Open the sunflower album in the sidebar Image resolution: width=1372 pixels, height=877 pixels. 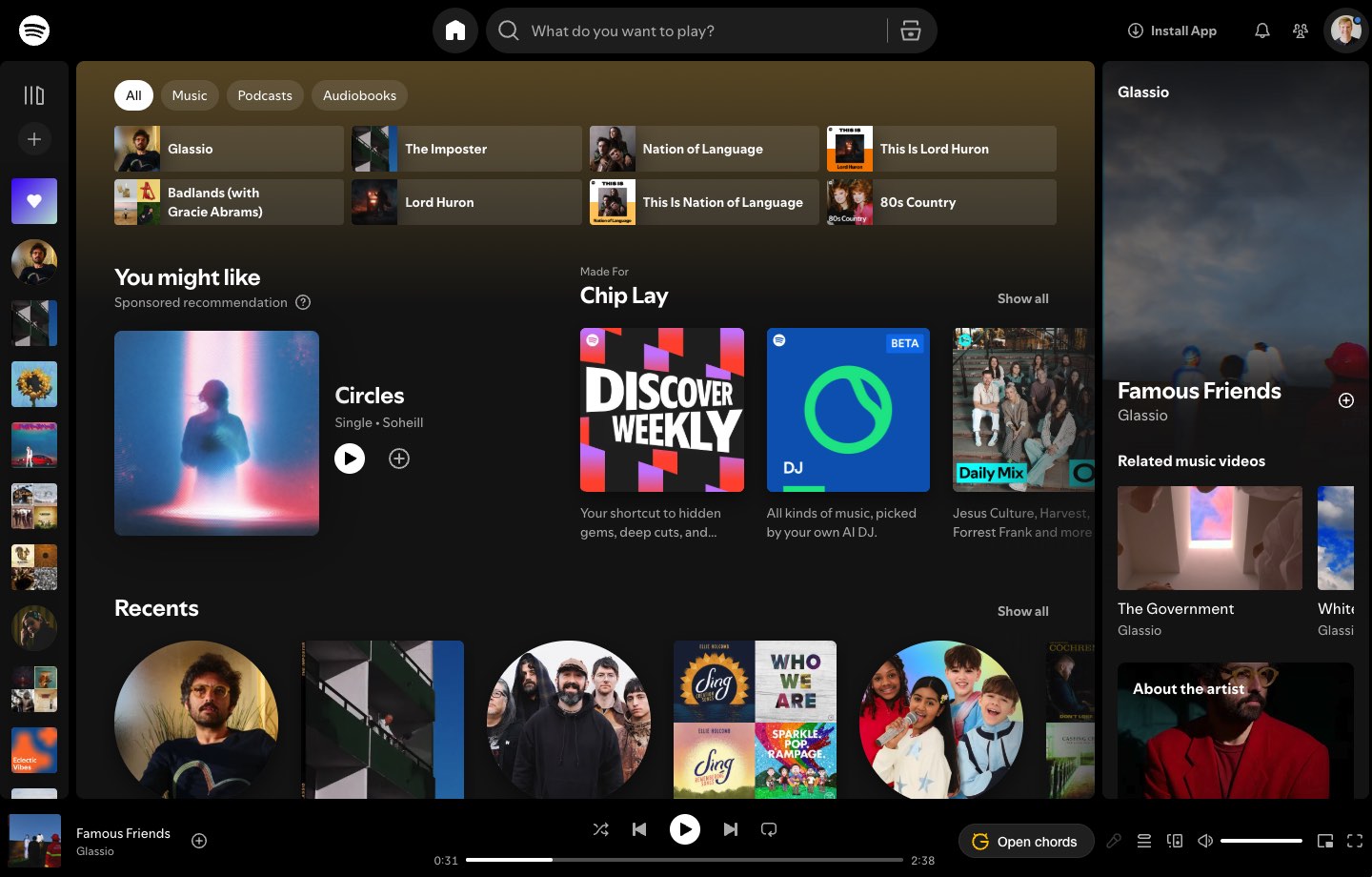pos(34,384)
